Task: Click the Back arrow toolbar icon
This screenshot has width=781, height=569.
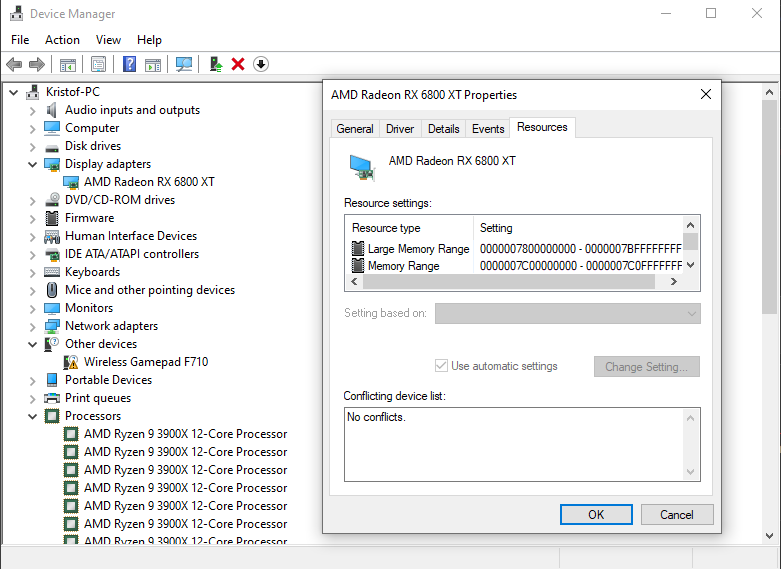Action: click(x=14, y=64)
